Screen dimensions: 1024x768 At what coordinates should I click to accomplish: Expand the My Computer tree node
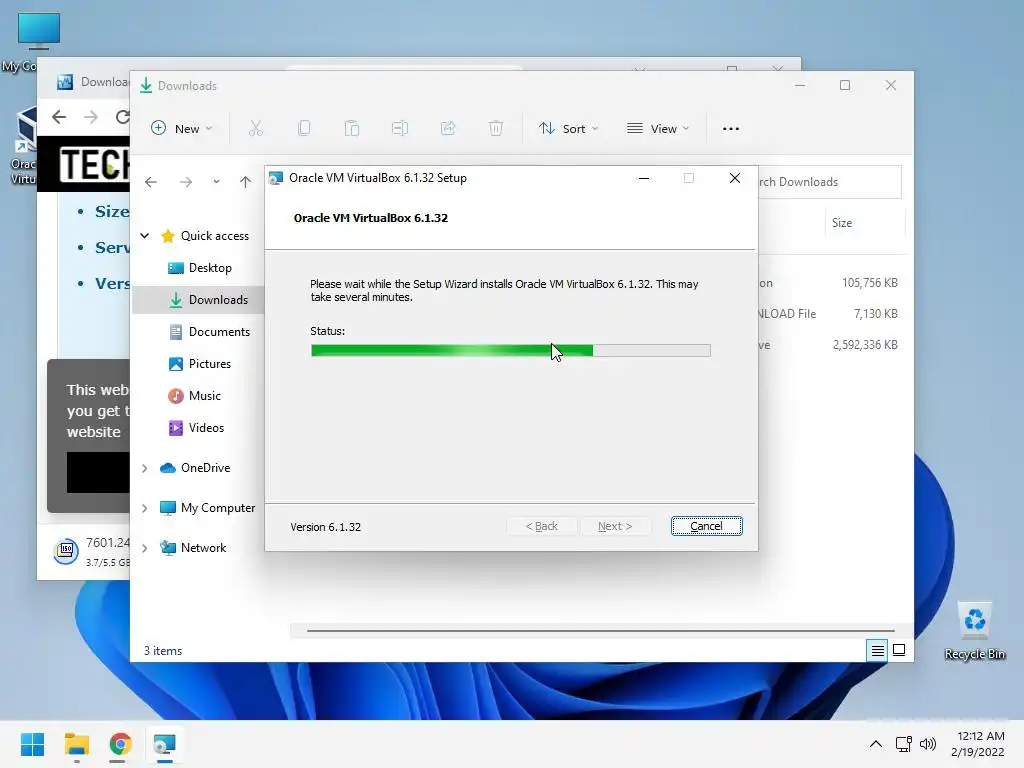[145, 508]
